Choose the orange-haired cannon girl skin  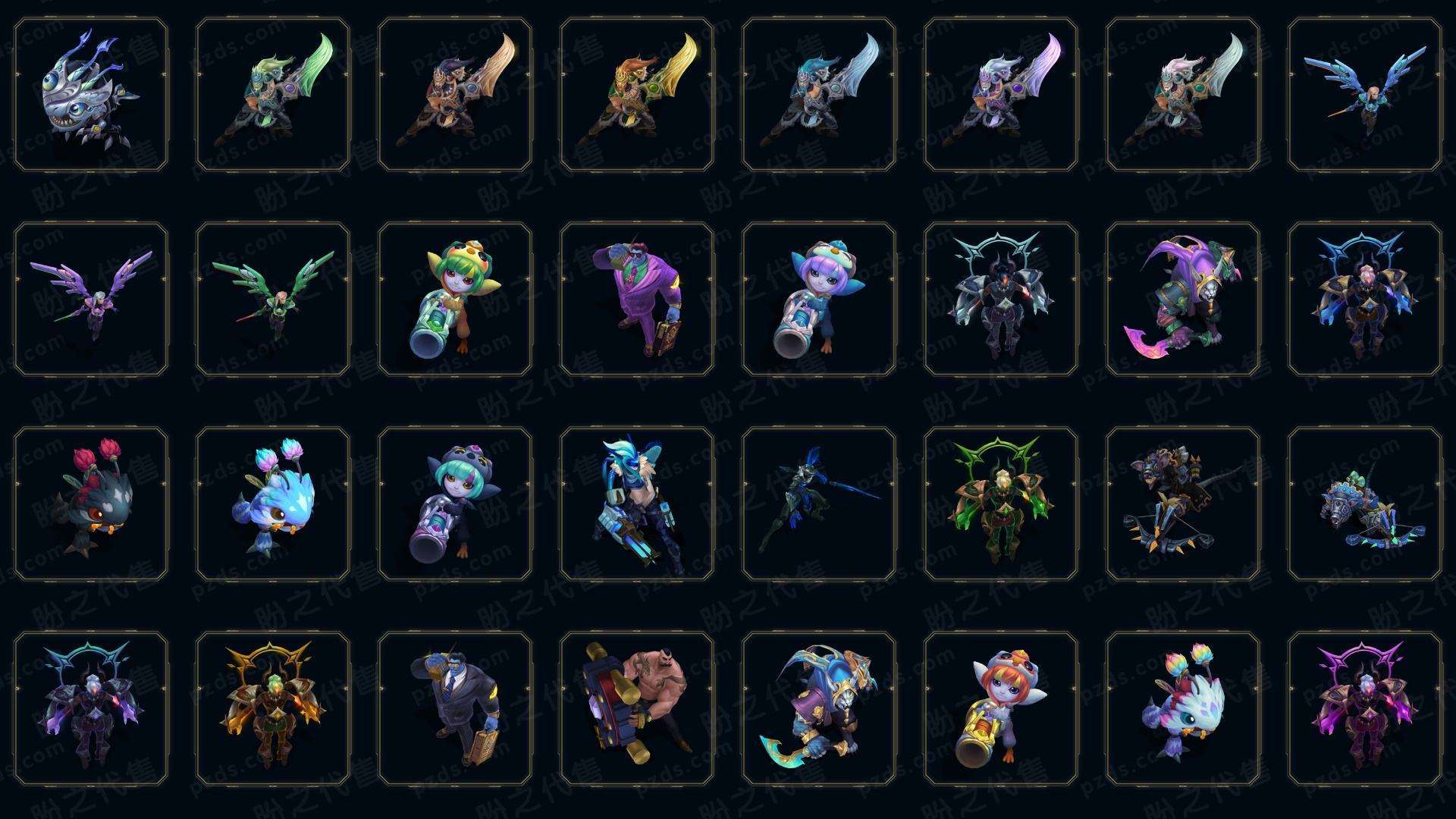(1001, 708)
